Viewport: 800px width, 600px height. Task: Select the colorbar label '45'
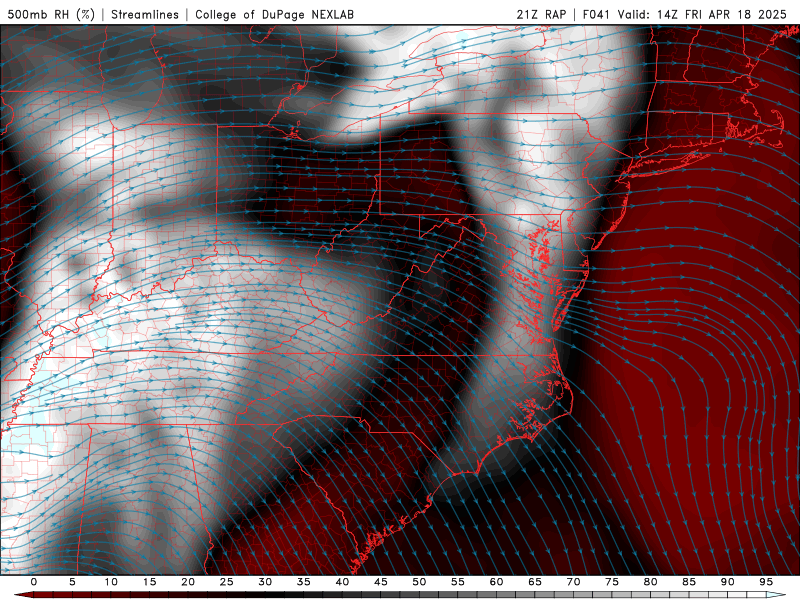point(381,582)
